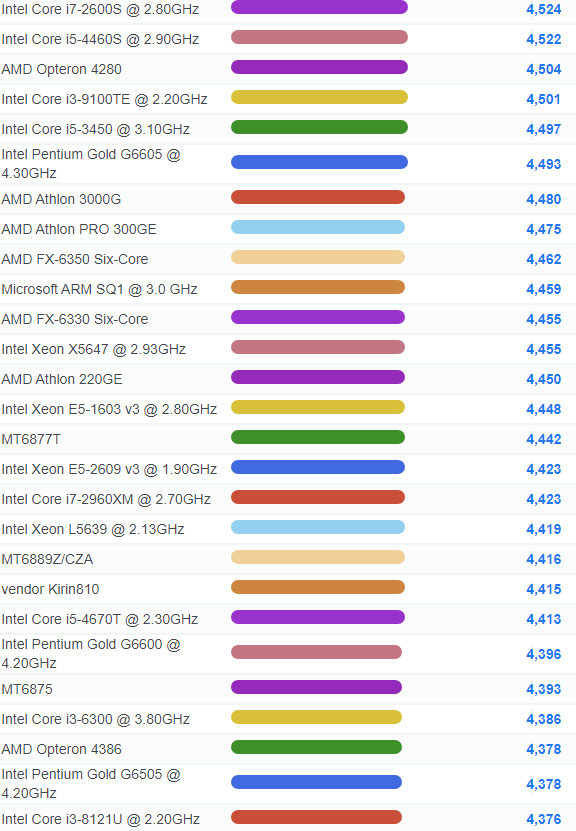Screen dimensions: 576x831
Task: Click Intel Core i7-2960XM @ 2.70GHz
Action: [106, 499]
